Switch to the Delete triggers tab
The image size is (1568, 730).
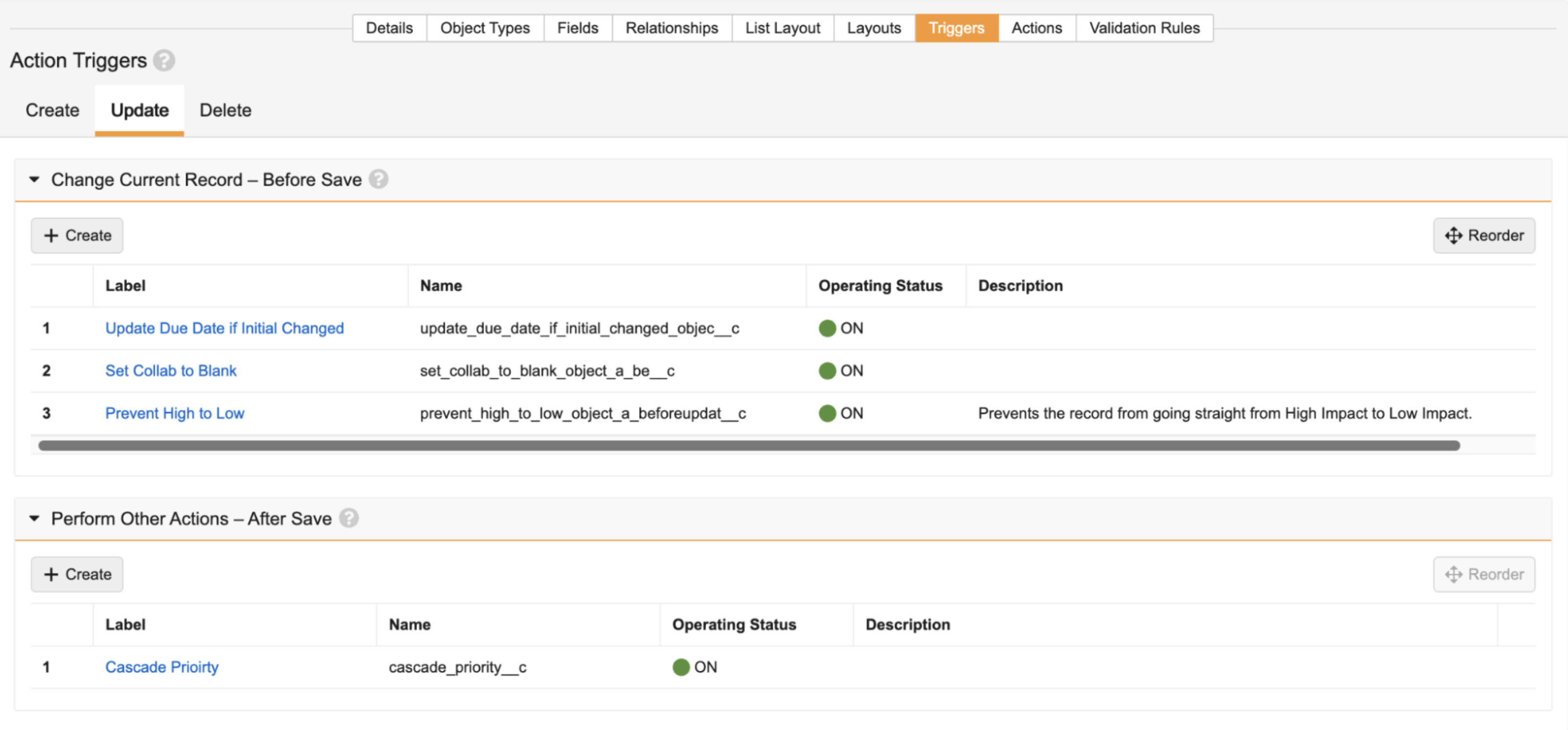tap(225, 110)
